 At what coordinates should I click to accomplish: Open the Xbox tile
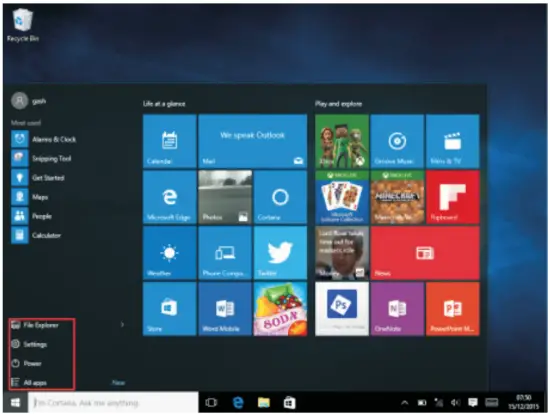[x=342, y=141]
